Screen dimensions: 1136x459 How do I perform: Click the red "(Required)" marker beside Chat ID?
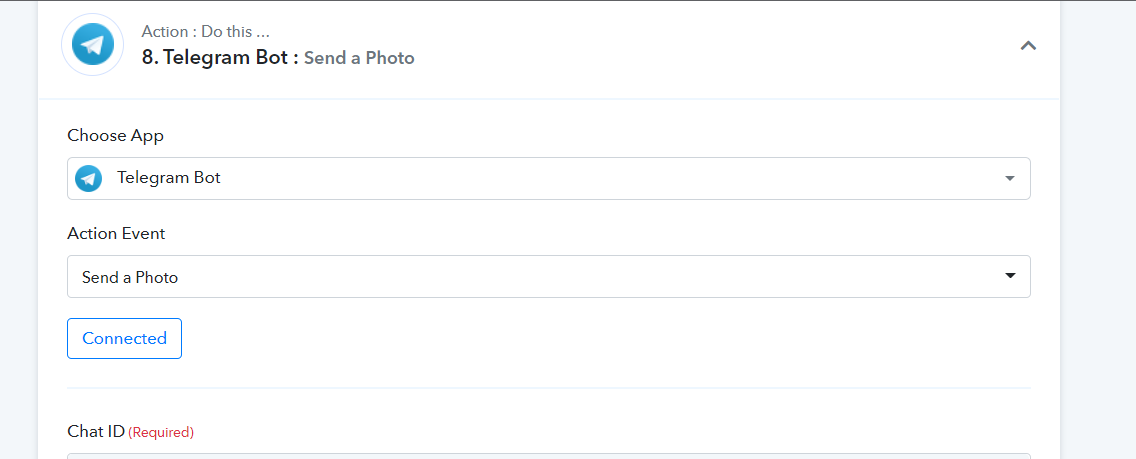pyautogui.click(x=161, y=432)
